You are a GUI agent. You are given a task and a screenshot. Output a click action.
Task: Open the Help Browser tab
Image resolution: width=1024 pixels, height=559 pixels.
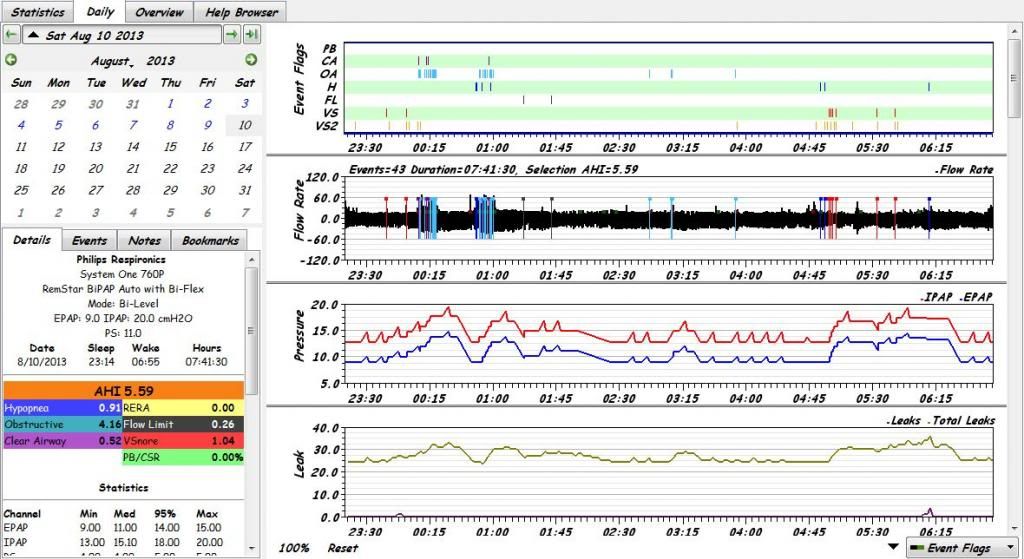(241, 12)
